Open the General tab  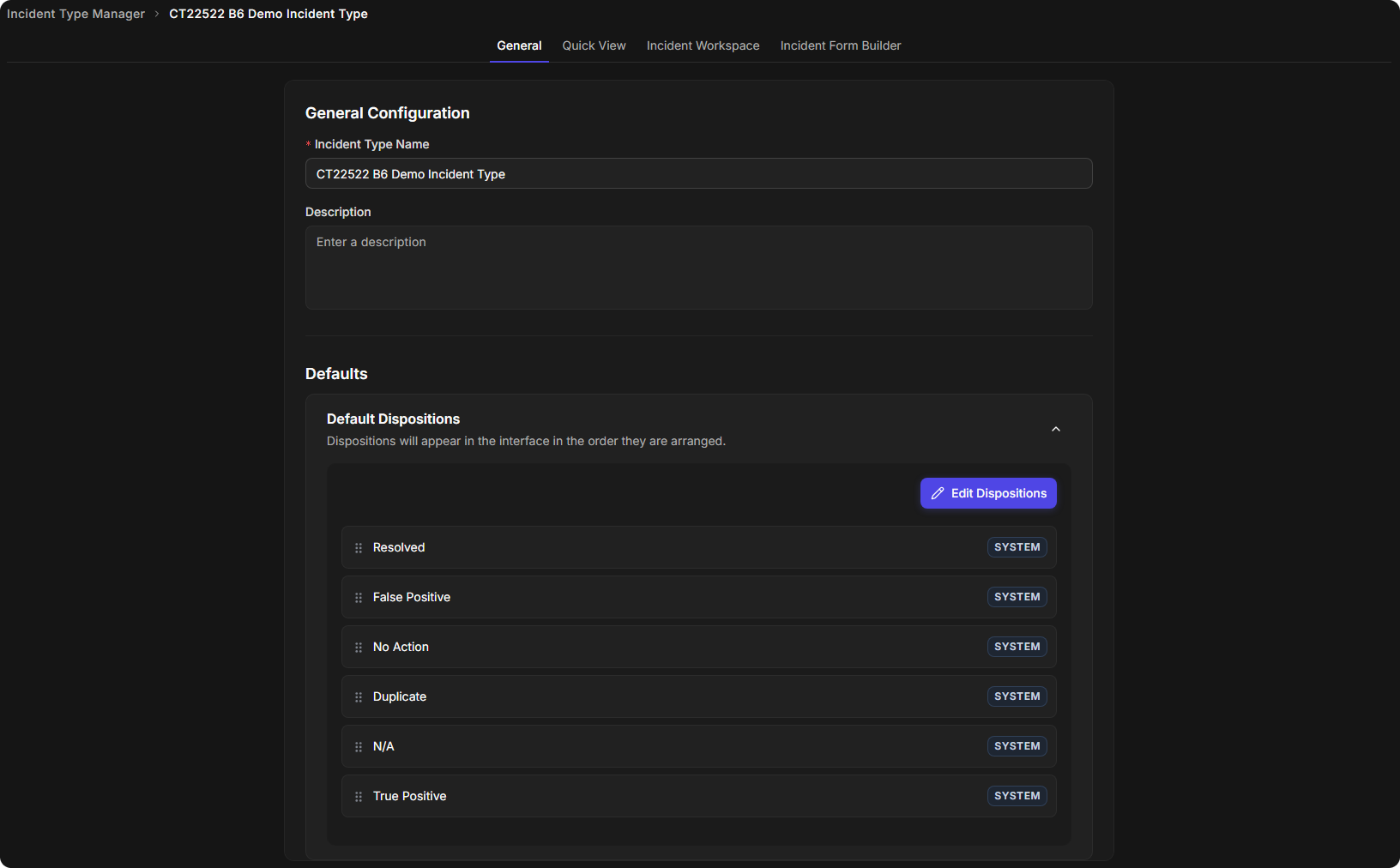pyautogui.click(x=519, y=45)
